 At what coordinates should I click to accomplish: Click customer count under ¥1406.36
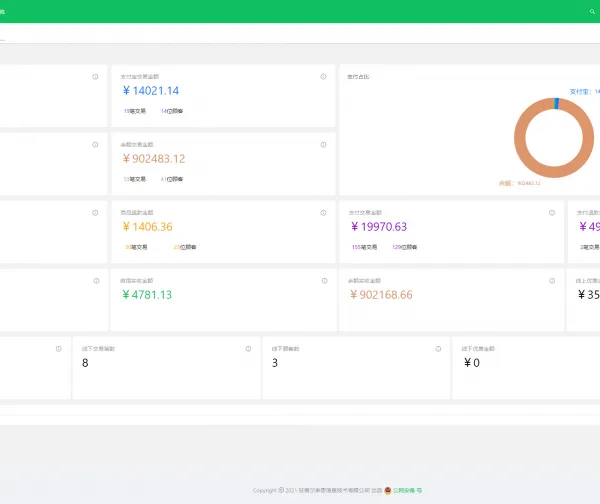185,247
